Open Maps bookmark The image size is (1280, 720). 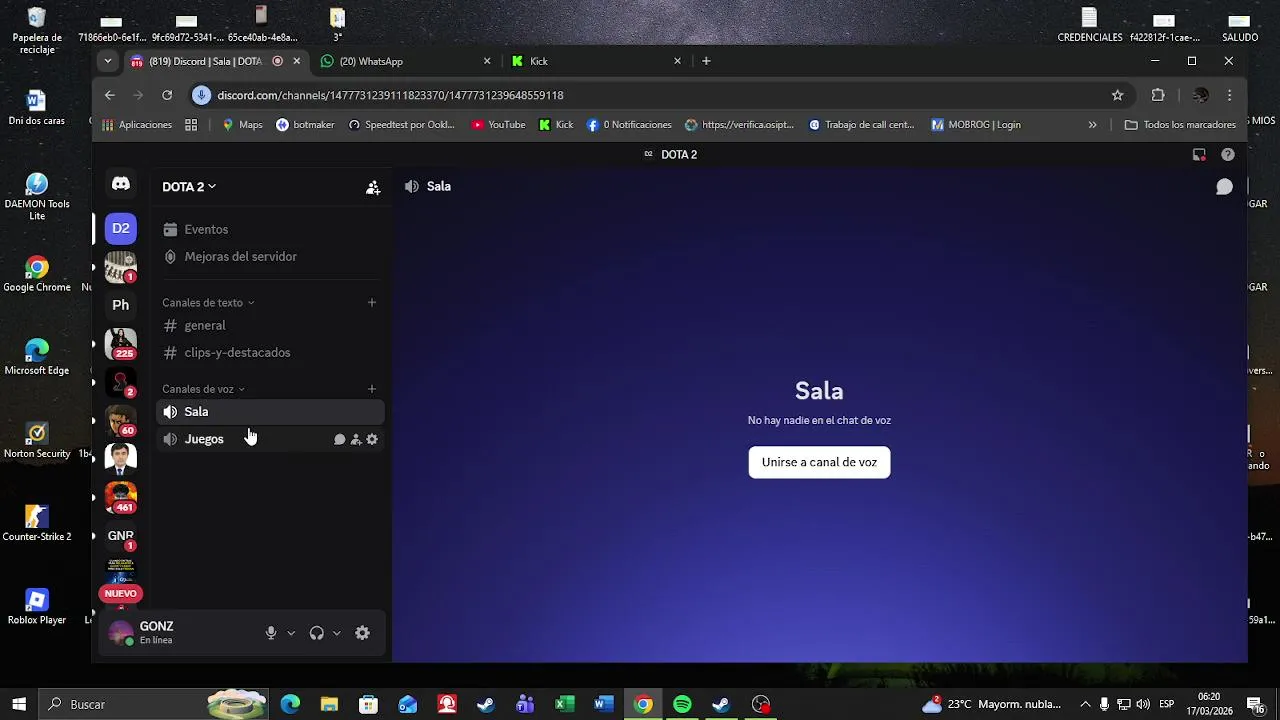click(242, 125)
